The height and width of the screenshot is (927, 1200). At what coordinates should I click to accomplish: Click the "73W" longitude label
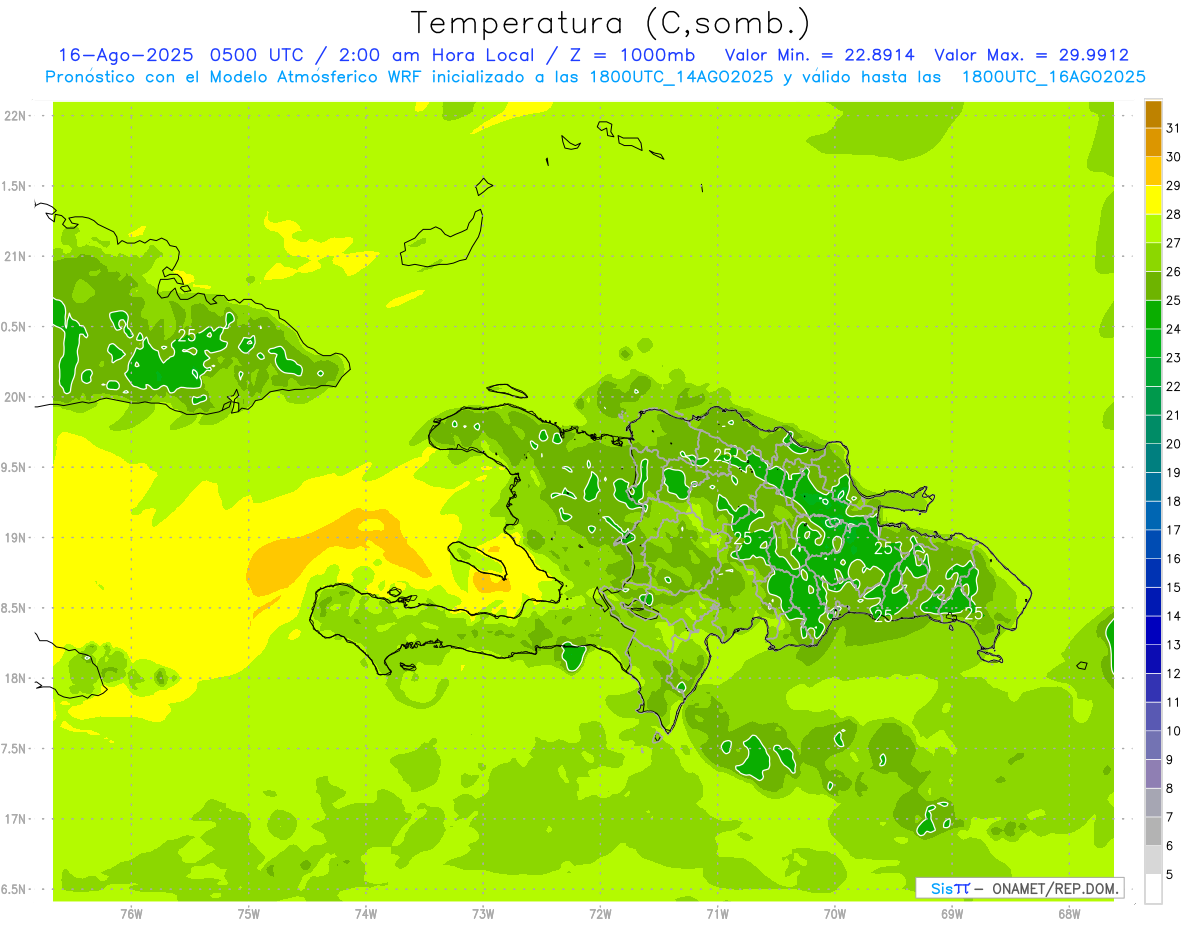[x=483, y=914]
